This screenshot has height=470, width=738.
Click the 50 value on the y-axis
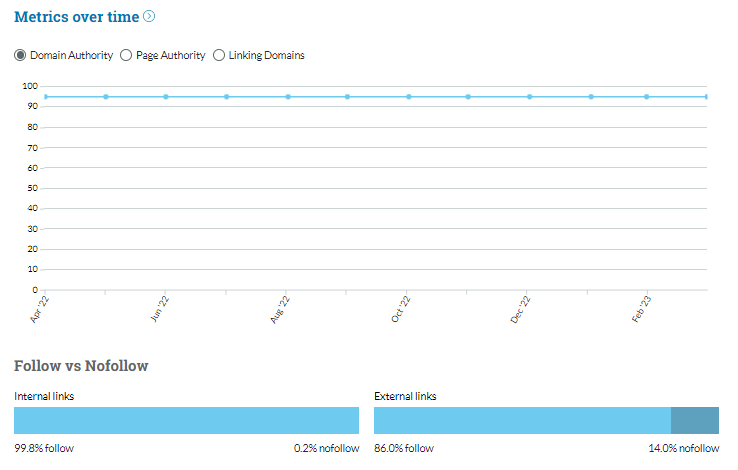pyautogui.click(x=32, y=188)
